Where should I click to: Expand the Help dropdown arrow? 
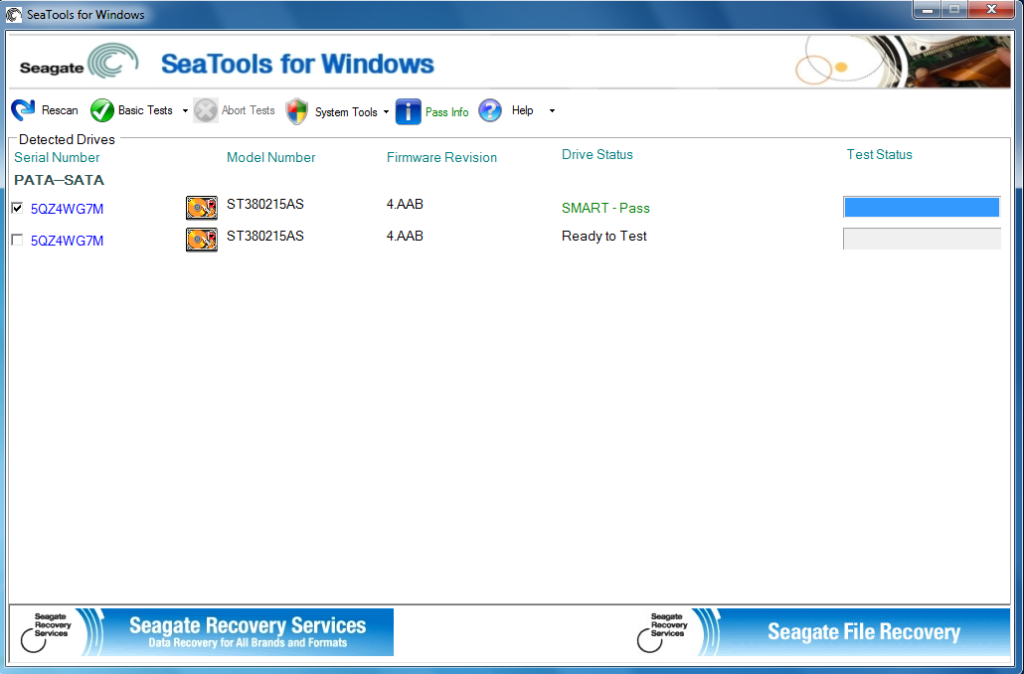tap(552, 111)
